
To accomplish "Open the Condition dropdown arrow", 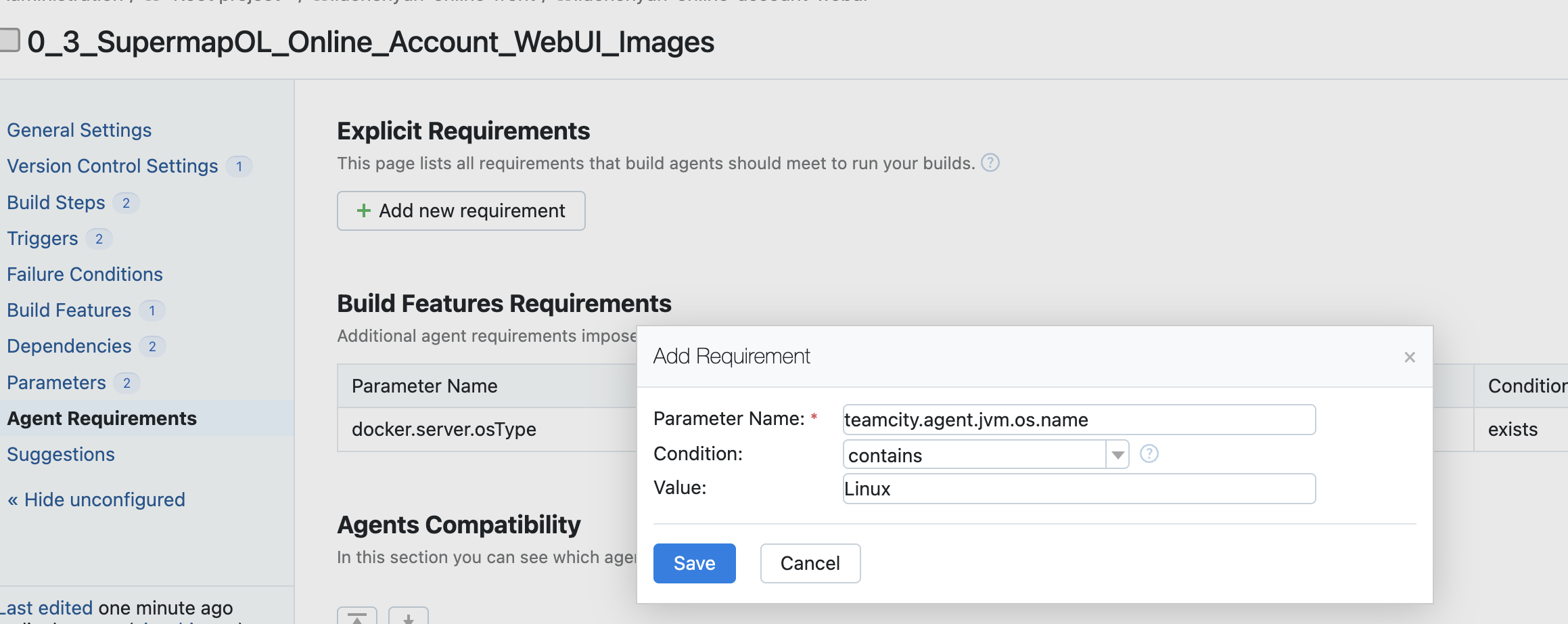I will pyautogui.click(x=1117, y=455).
